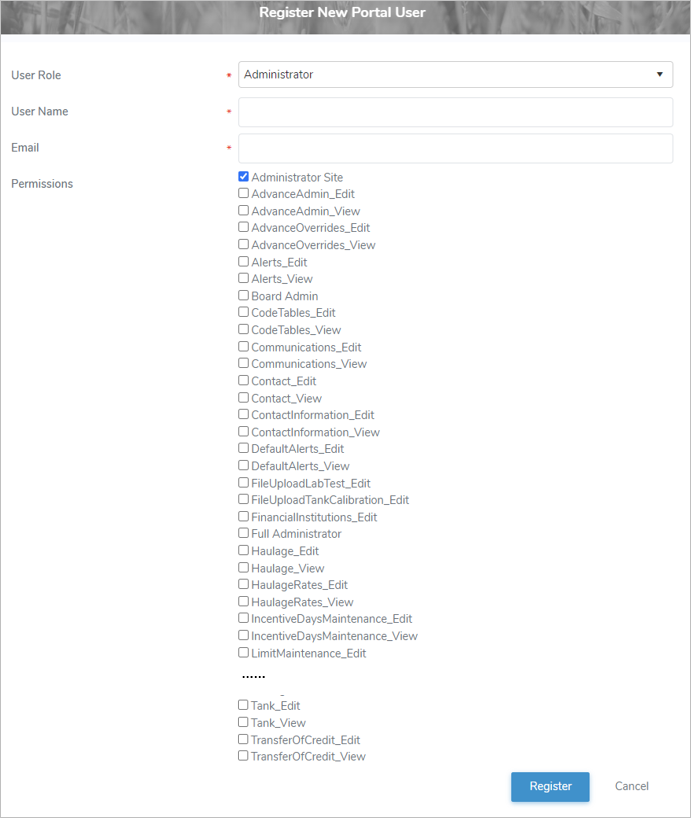Uncheck the Administrator Site permission
This screenshot has width=691, height=818.
click(242, 176)
